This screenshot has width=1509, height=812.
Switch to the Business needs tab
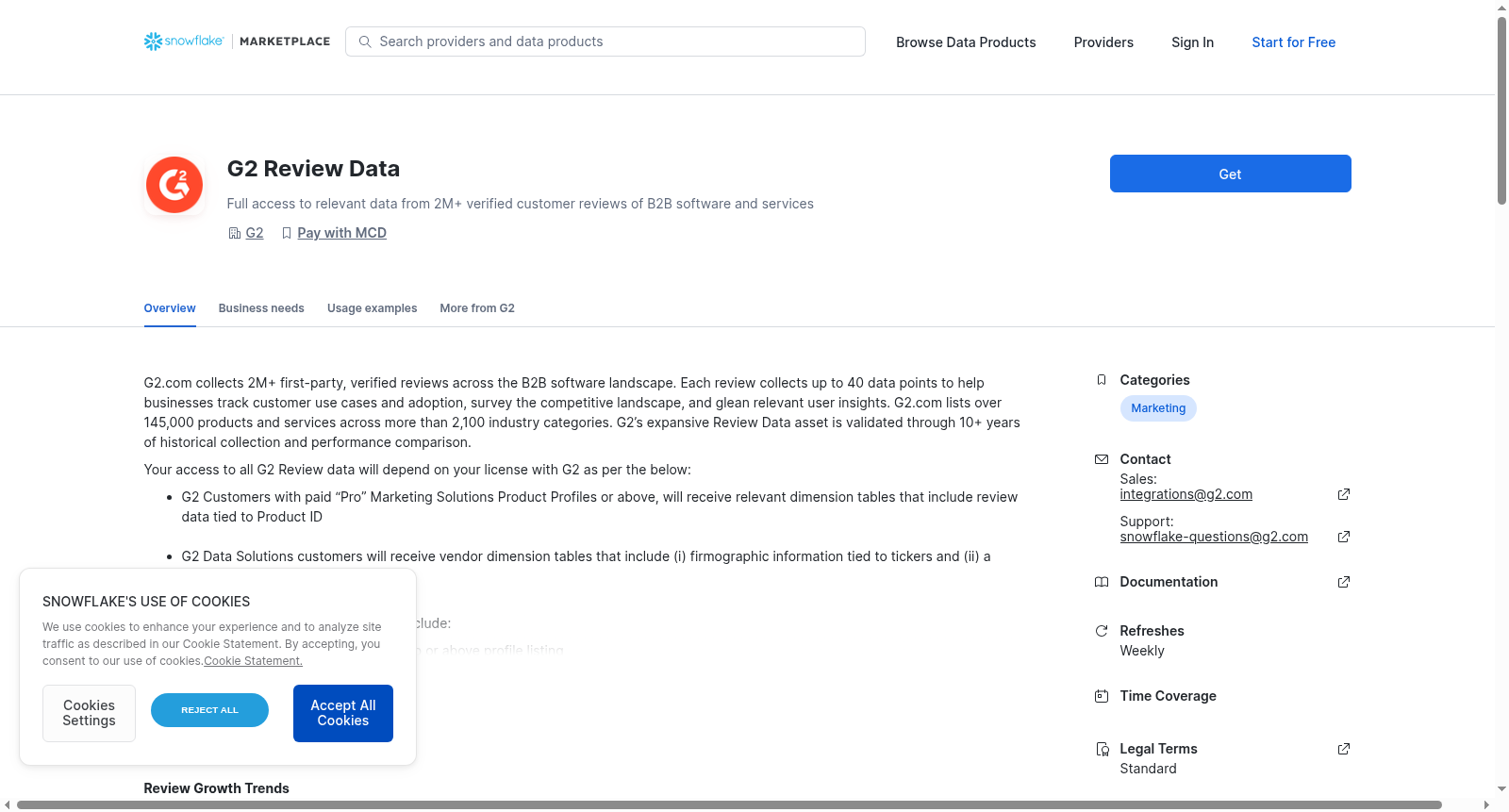click(x=261, y=308)
